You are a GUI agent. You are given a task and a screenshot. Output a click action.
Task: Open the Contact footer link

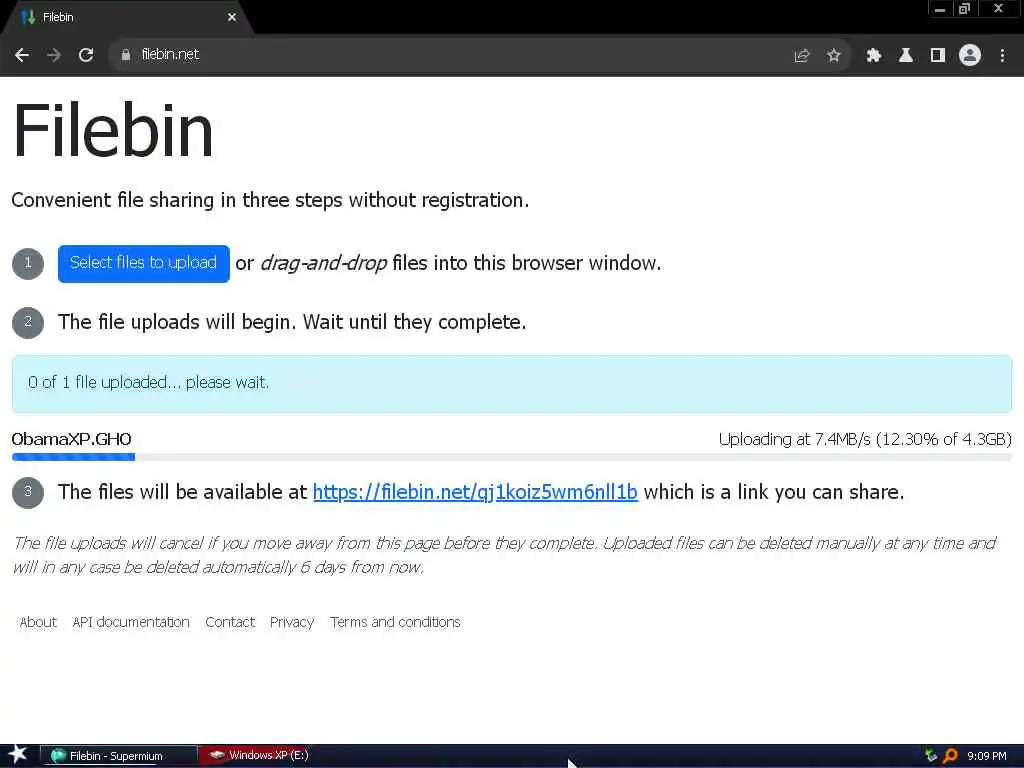tap(230, 622)
